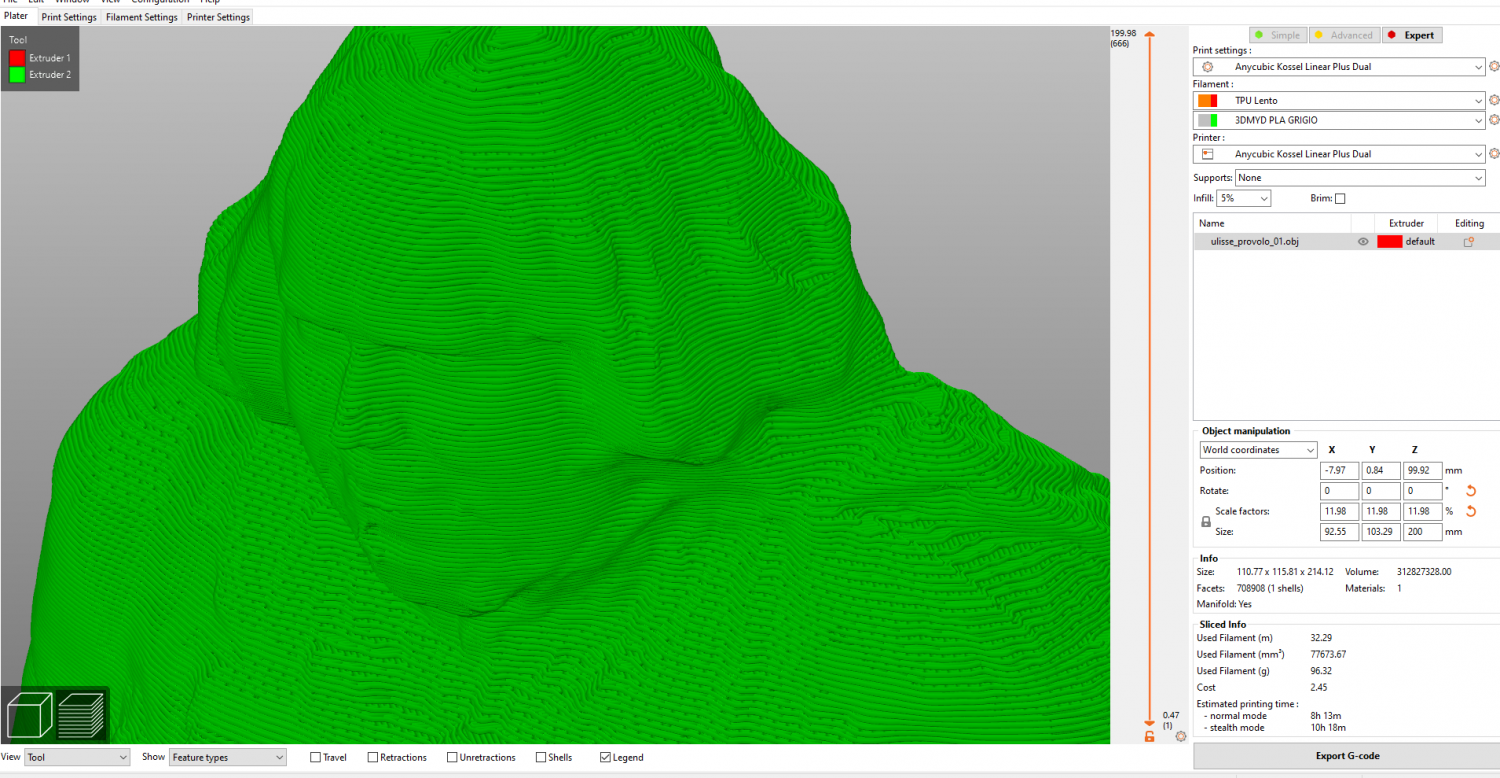Open the Printer Settings tab
The height and width of the screenshot is (778, 1500).
pos(218,17)
